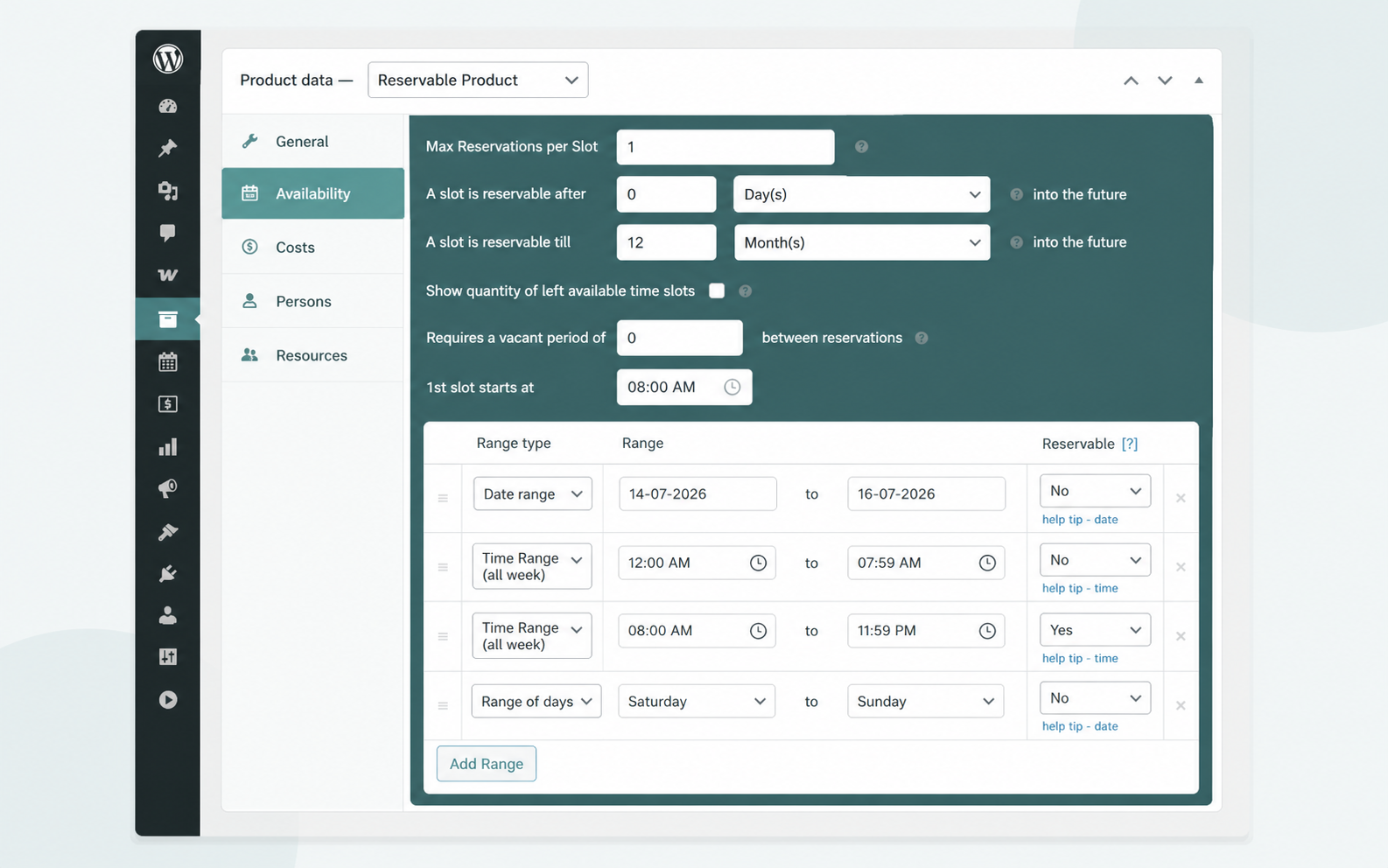Image resolution: width=1388 pixels, height=868 pixels.
Task: Click the 07:59 AM end time field
Action: click(926, 563)
